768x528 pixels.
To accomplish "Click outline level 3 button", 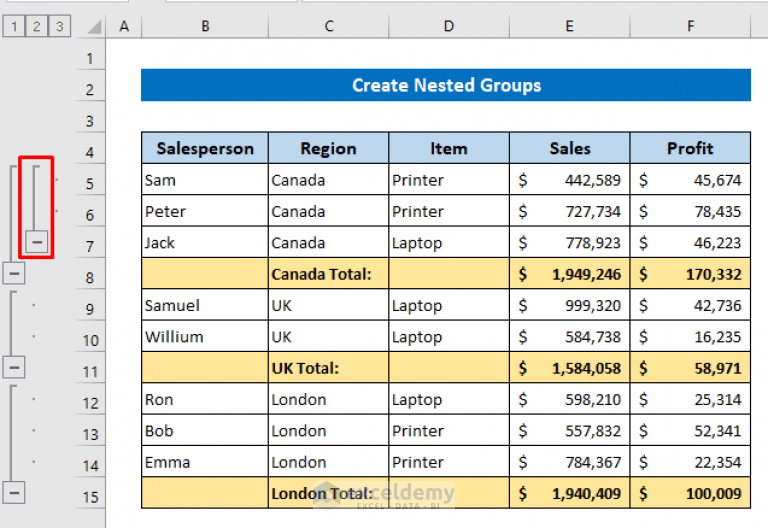I will pos(59,26).
